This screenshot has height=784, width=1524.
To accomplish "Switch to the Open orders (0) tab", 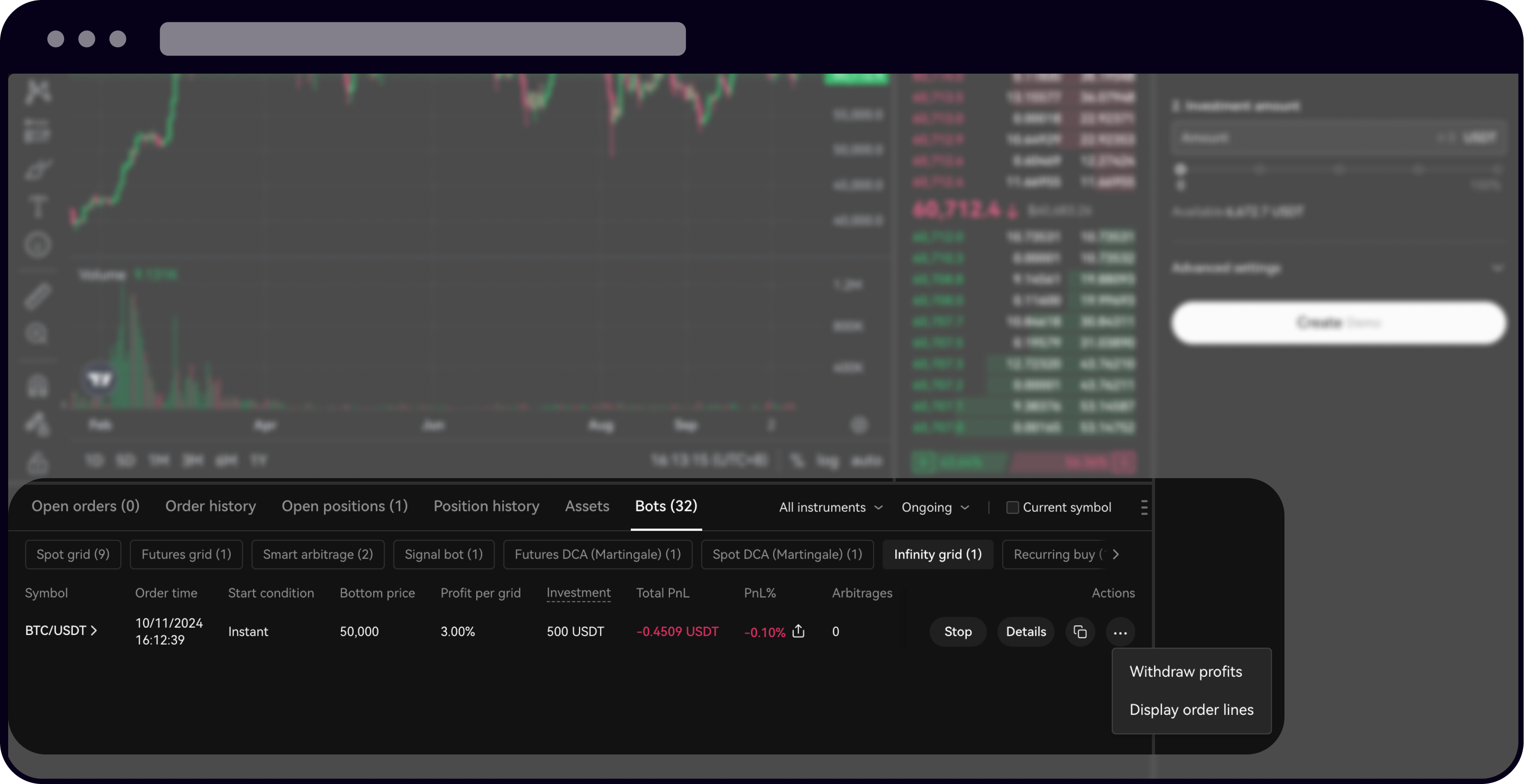I will tap(85, 506).
